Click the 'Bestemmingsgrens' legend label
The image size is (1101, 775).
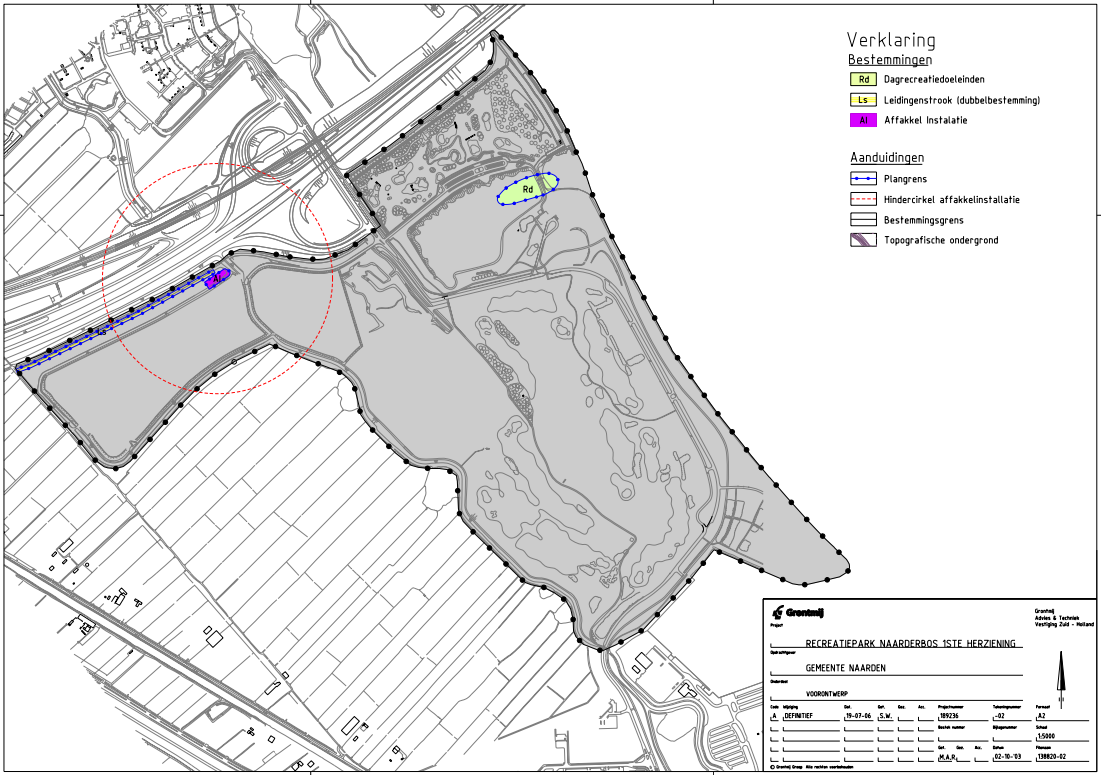(x=923, y=220)
